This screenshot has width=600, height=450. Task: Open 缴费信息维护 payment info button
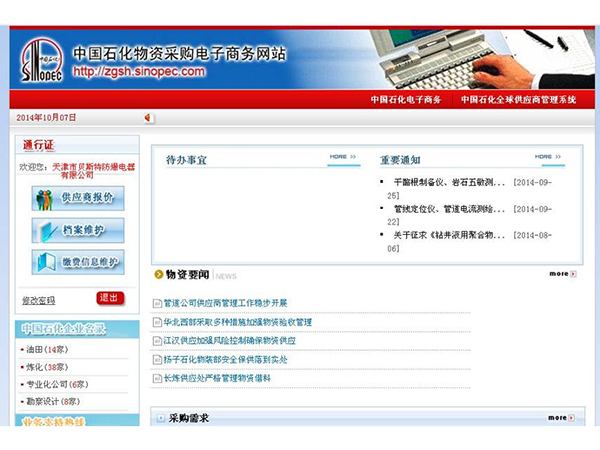coord(78,262)
